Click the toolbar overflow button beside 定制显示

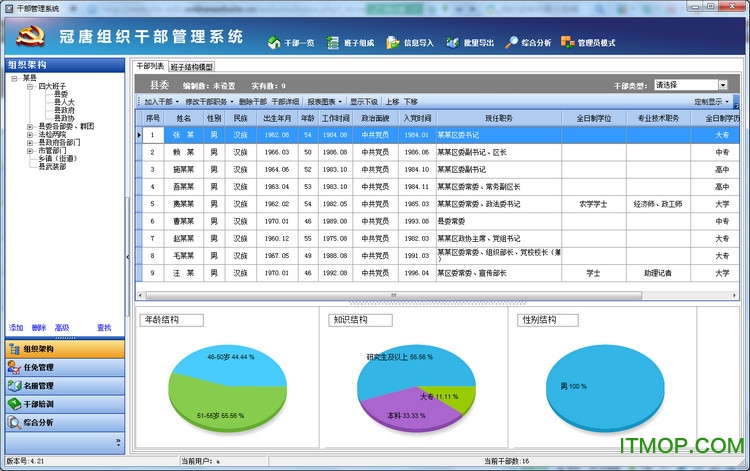coord(736,101)
